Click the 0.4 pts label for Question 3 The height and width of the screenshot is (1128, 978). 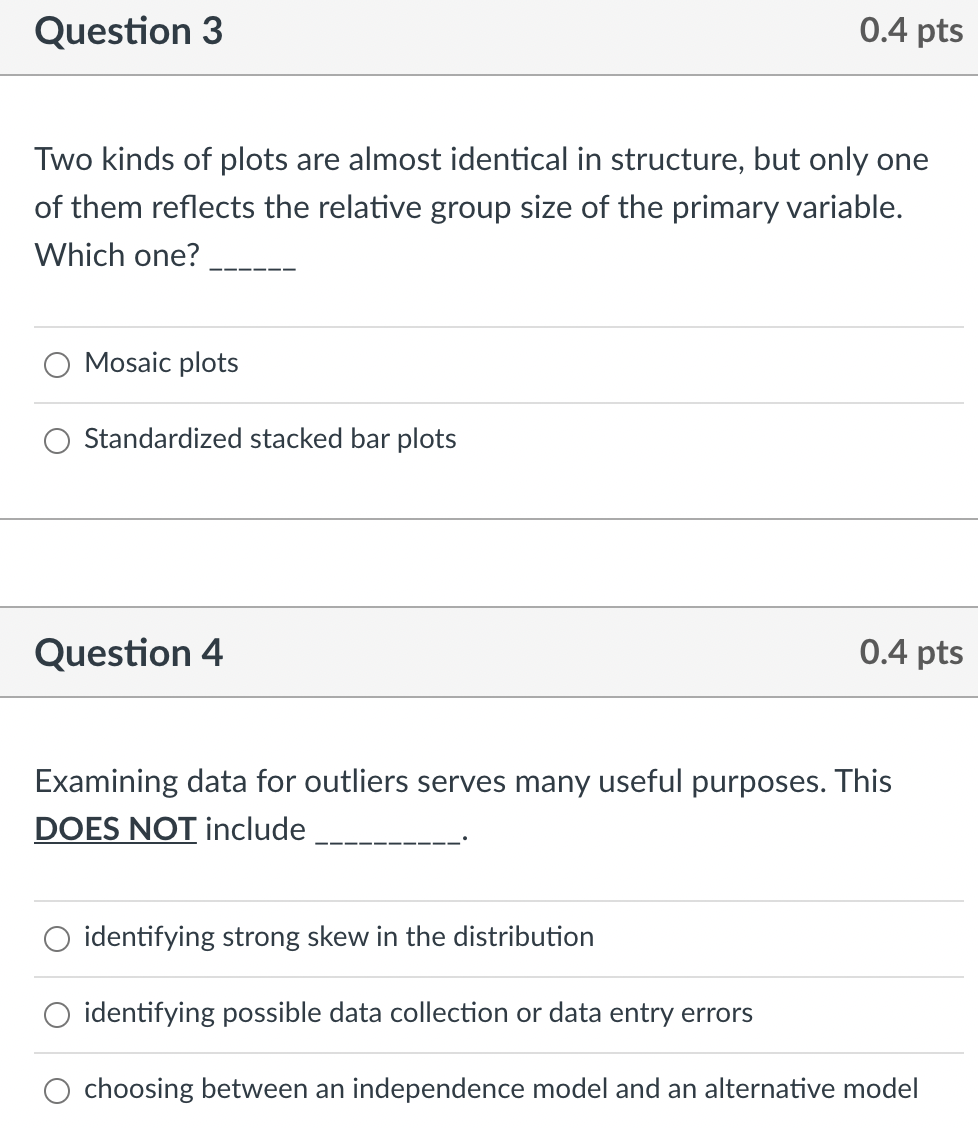[x=912, y=31]
